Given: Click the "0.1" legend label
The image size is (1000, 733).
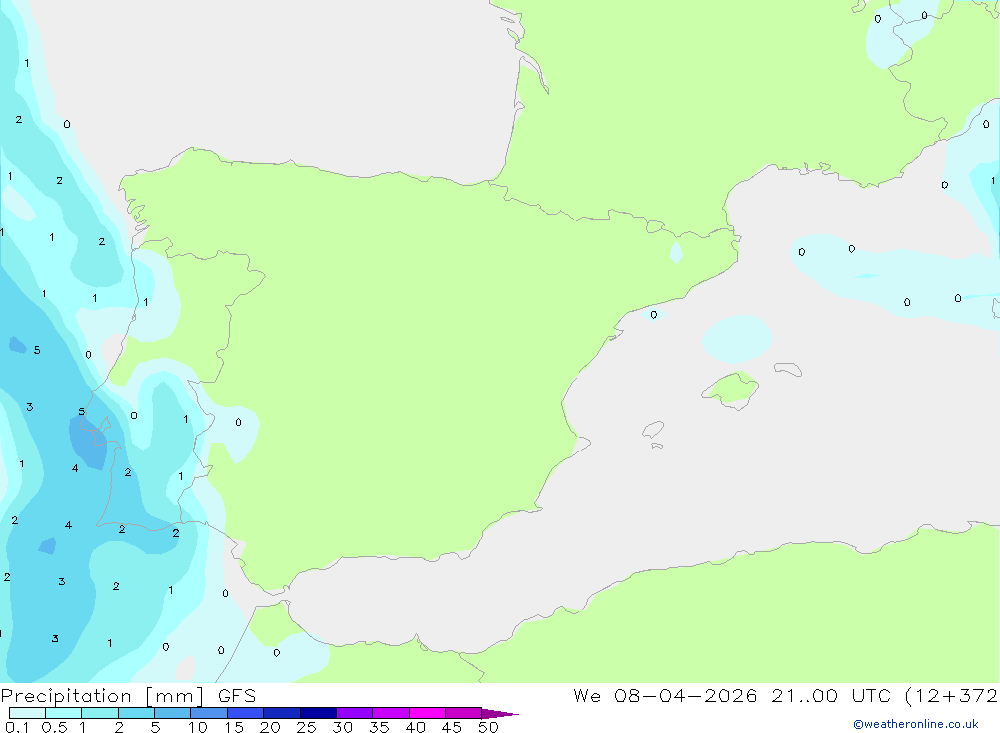Looking at the screenshot, I should tap(17, 727).
